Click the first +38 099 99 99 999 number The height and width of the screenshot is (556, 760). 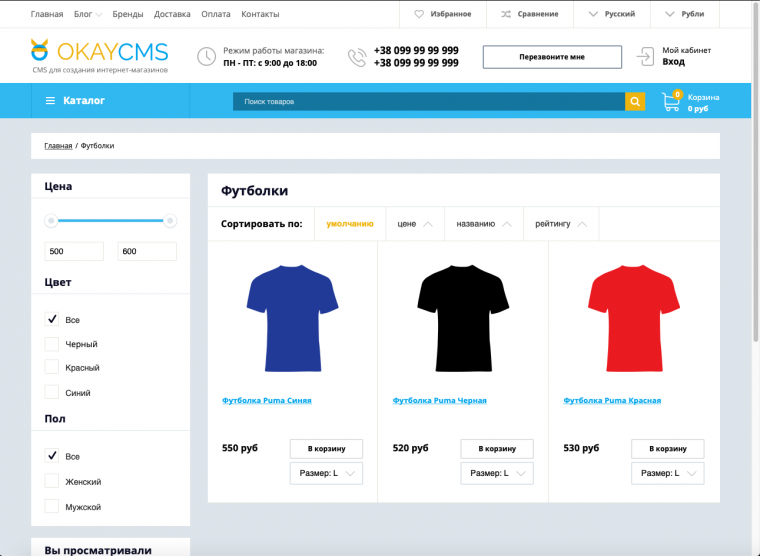click(416, 50)
